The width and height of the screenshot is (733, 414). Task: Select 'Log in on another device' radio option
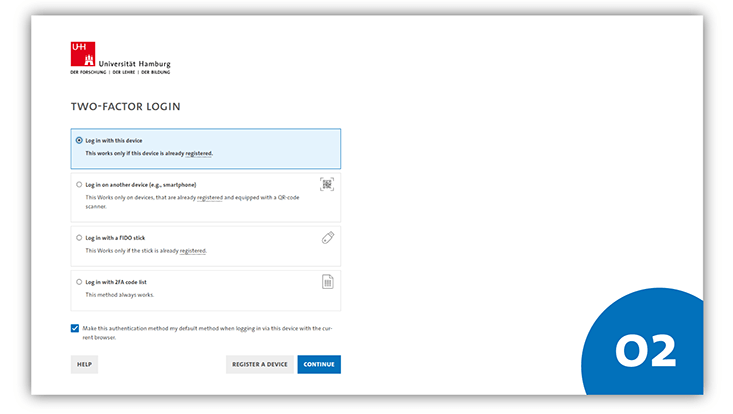click(79, 184)
